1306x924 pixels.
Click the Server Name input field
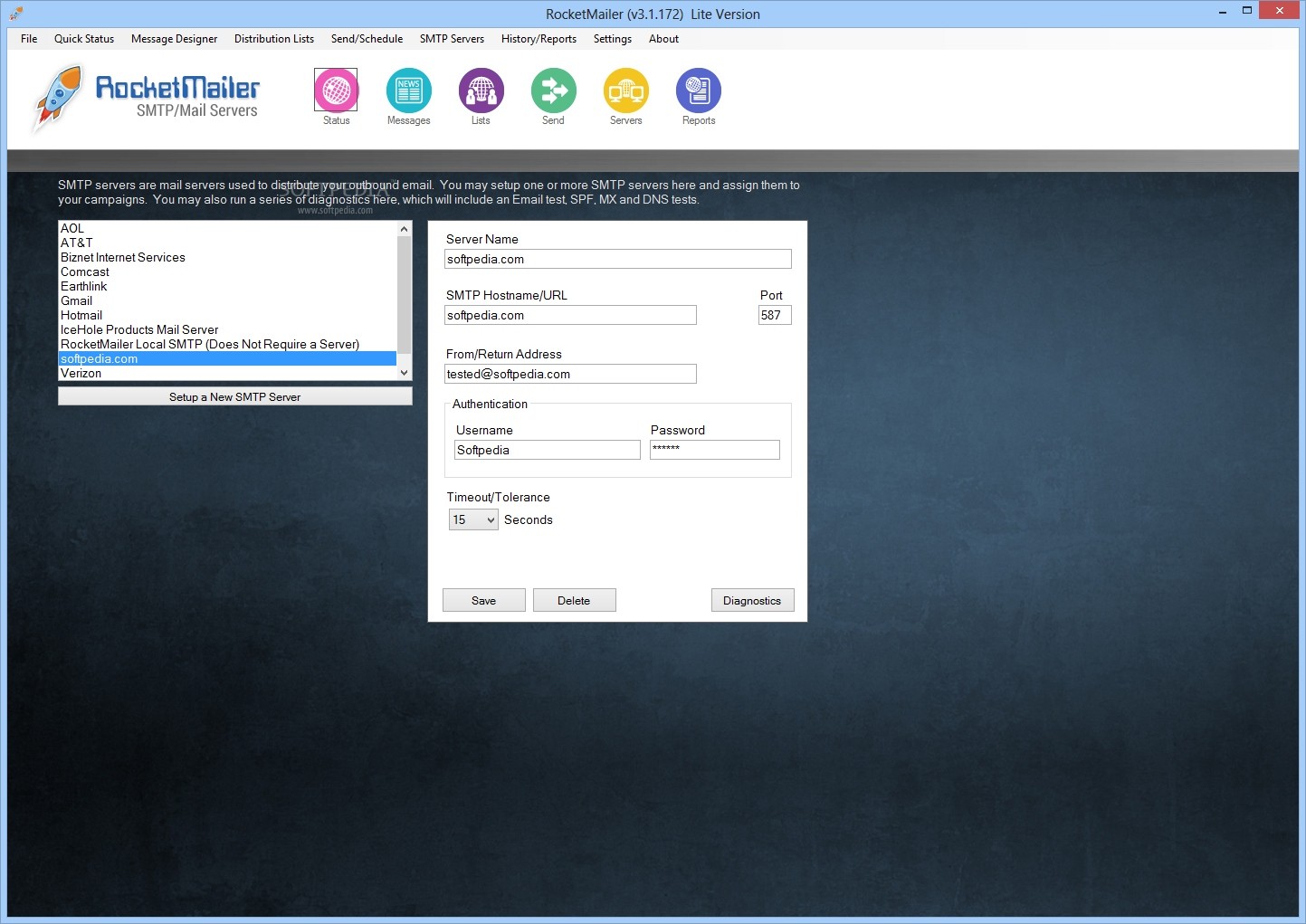(618, 259)
